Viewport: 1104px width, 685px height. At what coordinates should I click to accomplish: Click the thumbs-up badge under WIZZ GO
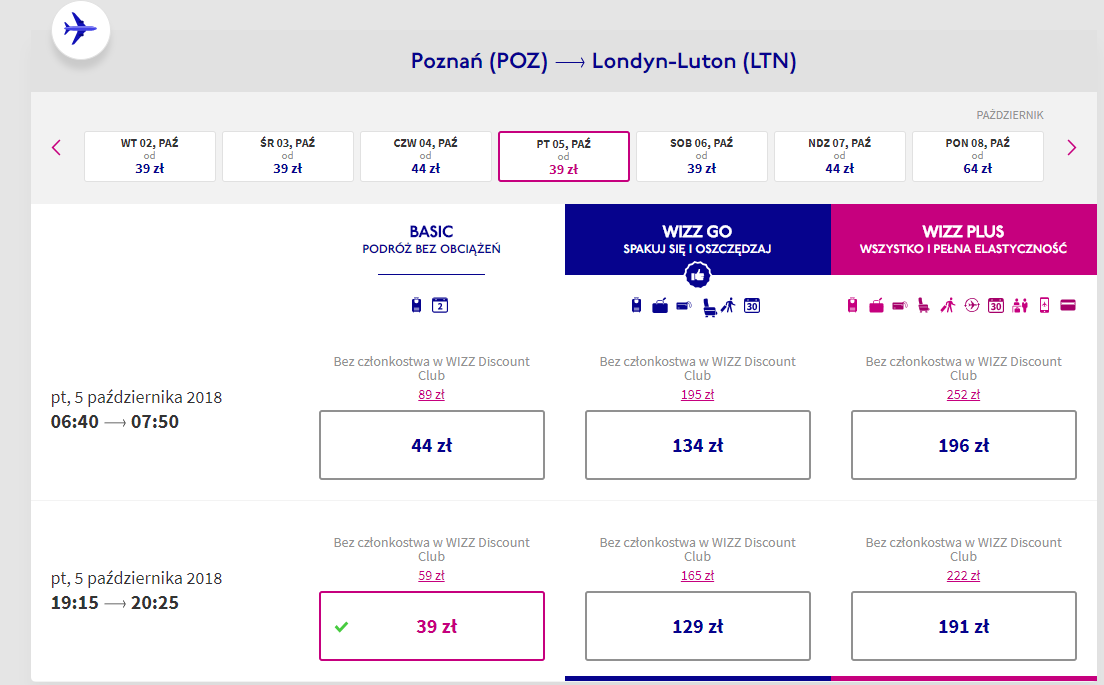(x=698, y=275)
